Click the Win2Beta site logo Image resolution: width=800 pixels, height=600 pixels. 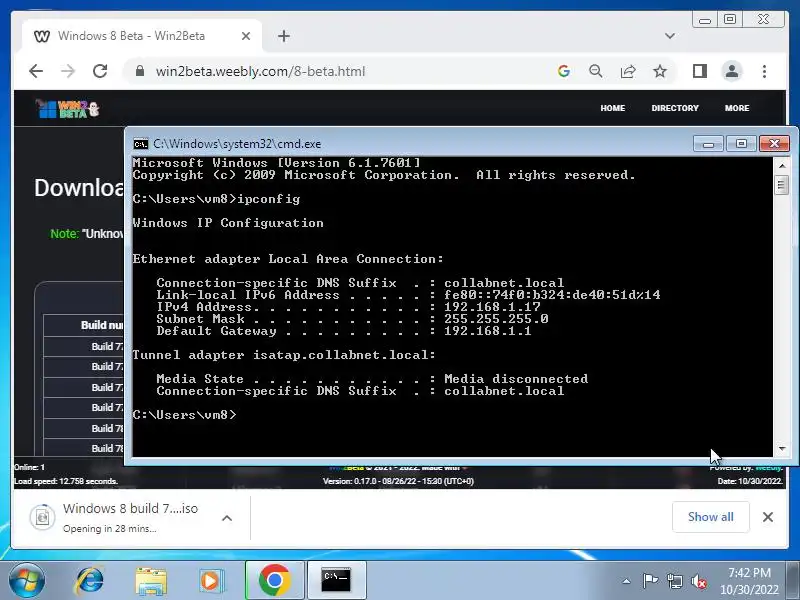point(67,108)
